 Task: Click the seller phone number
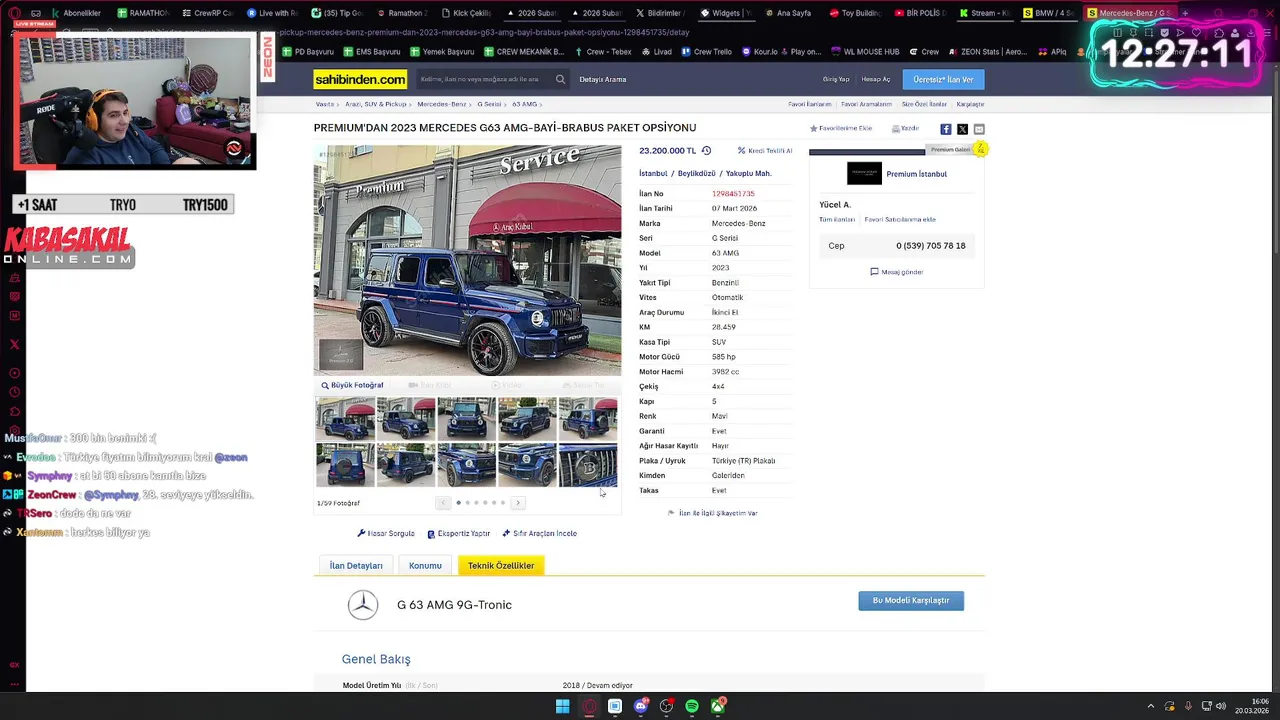[x=931, y=246]
